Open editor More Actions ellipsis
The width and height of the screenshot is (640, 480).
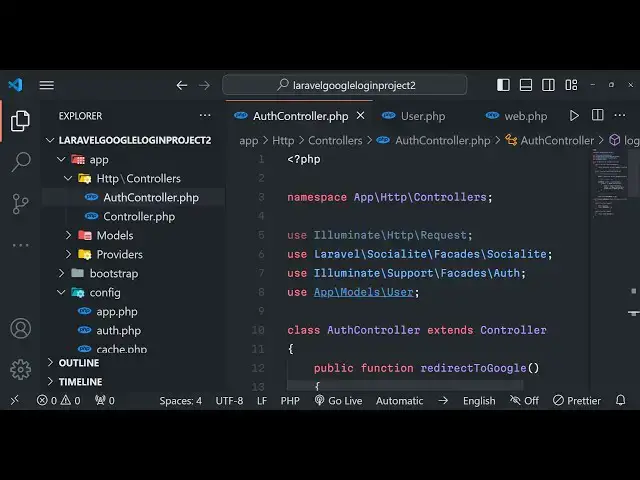[x=620, y=116]
